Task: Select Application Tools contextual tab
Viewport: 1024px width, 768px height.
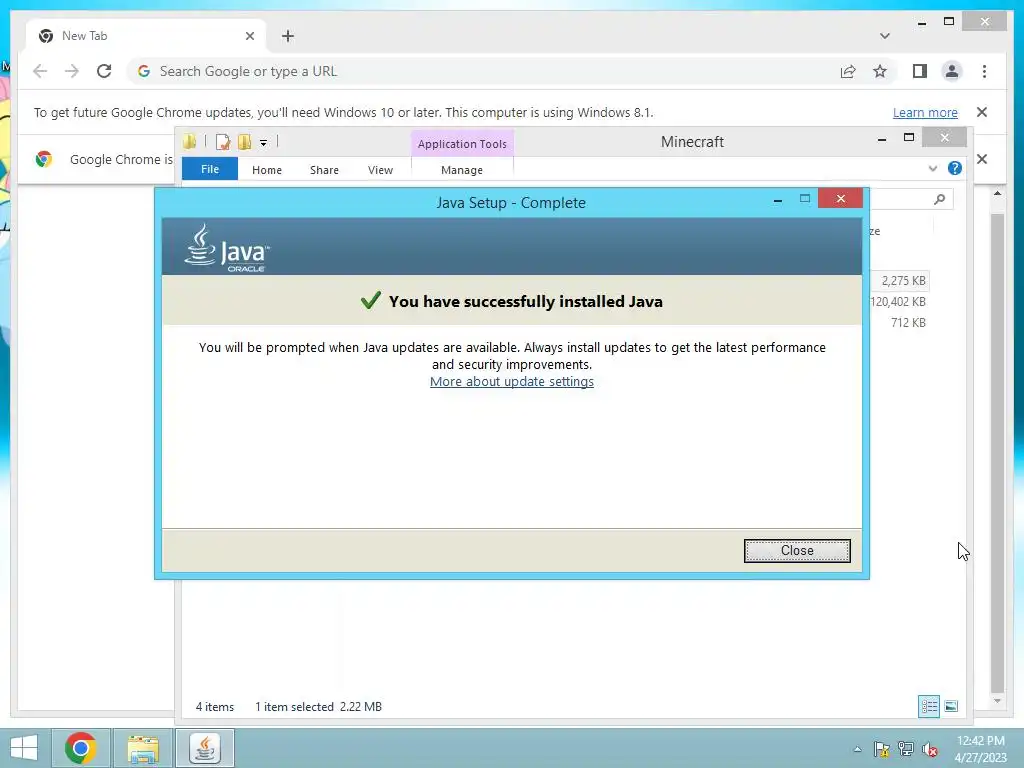Action: coord(462,144)
